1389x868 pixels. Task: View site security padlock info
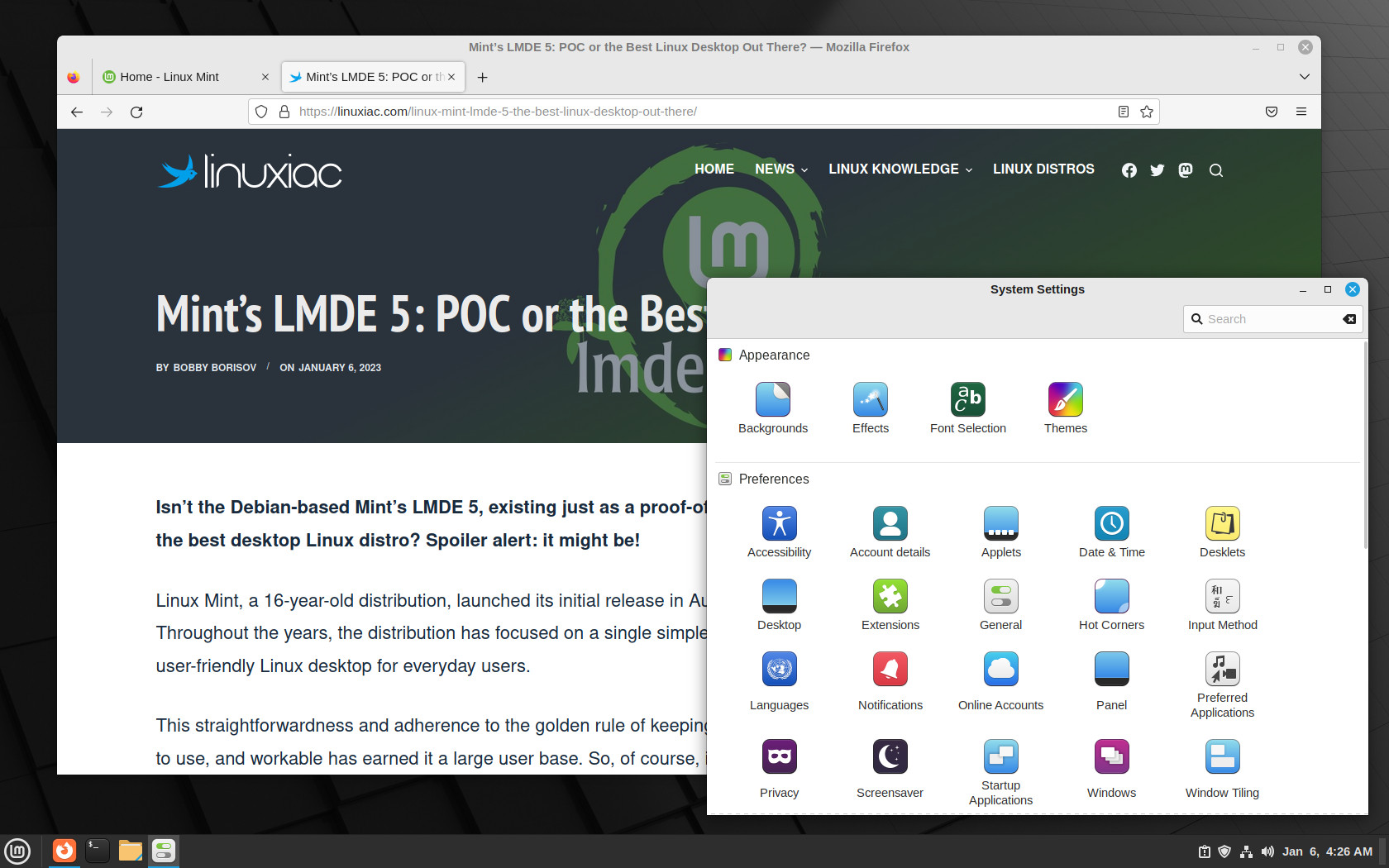284,112
